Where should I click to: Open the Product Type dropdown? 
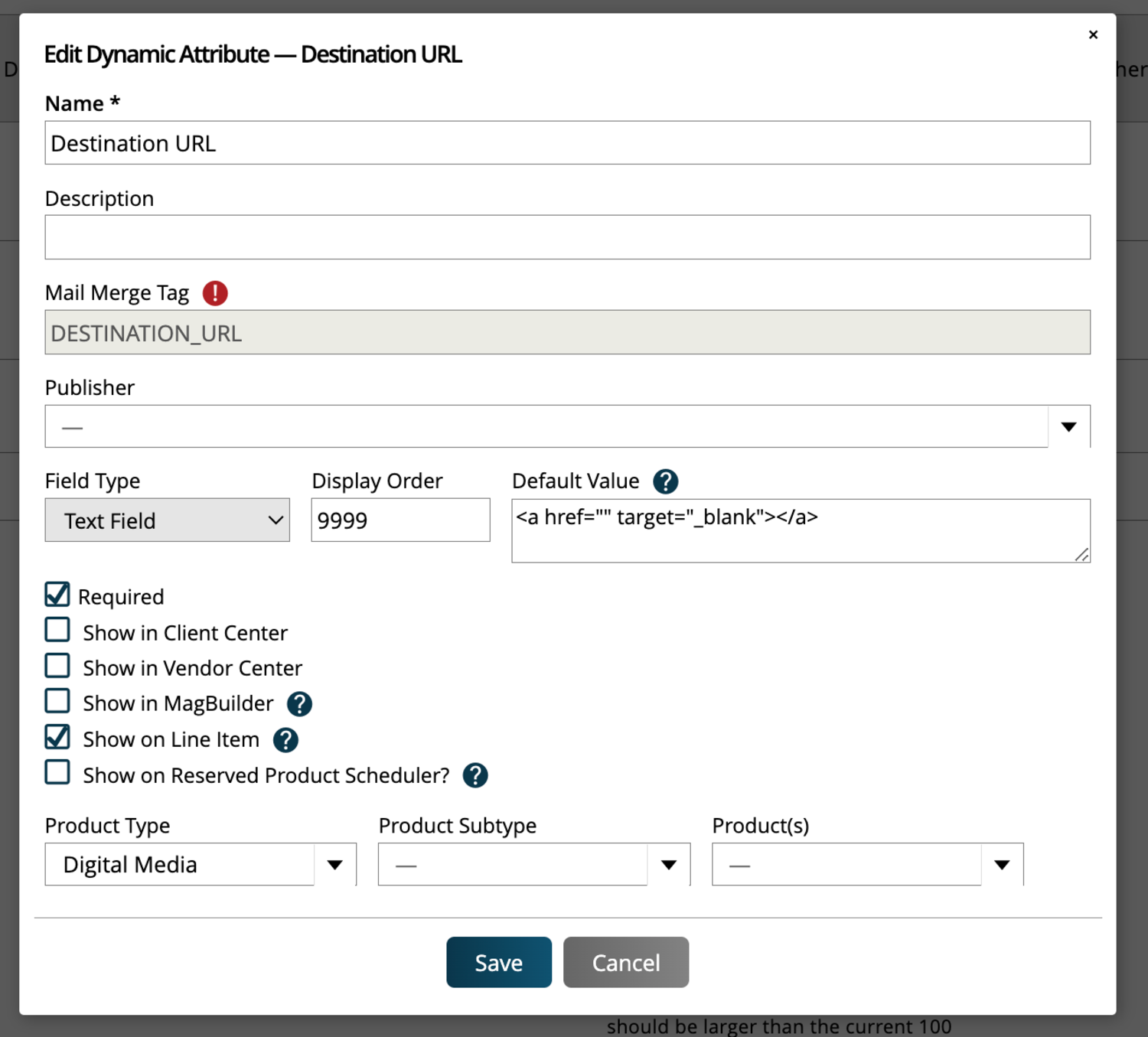point(334,865)
